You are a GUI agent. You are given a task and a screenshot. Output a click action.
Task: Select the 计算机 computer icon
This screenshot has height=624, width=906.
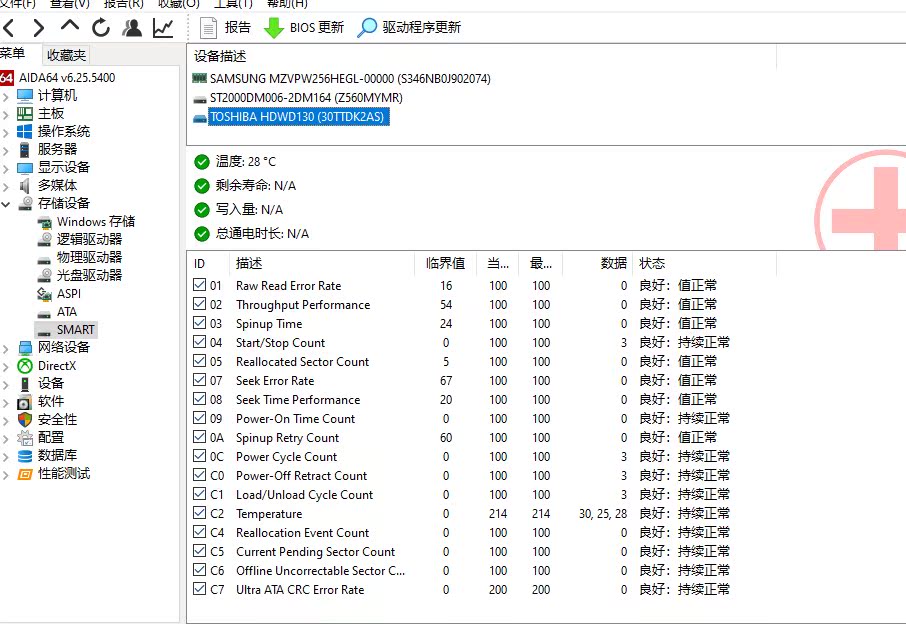coord(25,95)
